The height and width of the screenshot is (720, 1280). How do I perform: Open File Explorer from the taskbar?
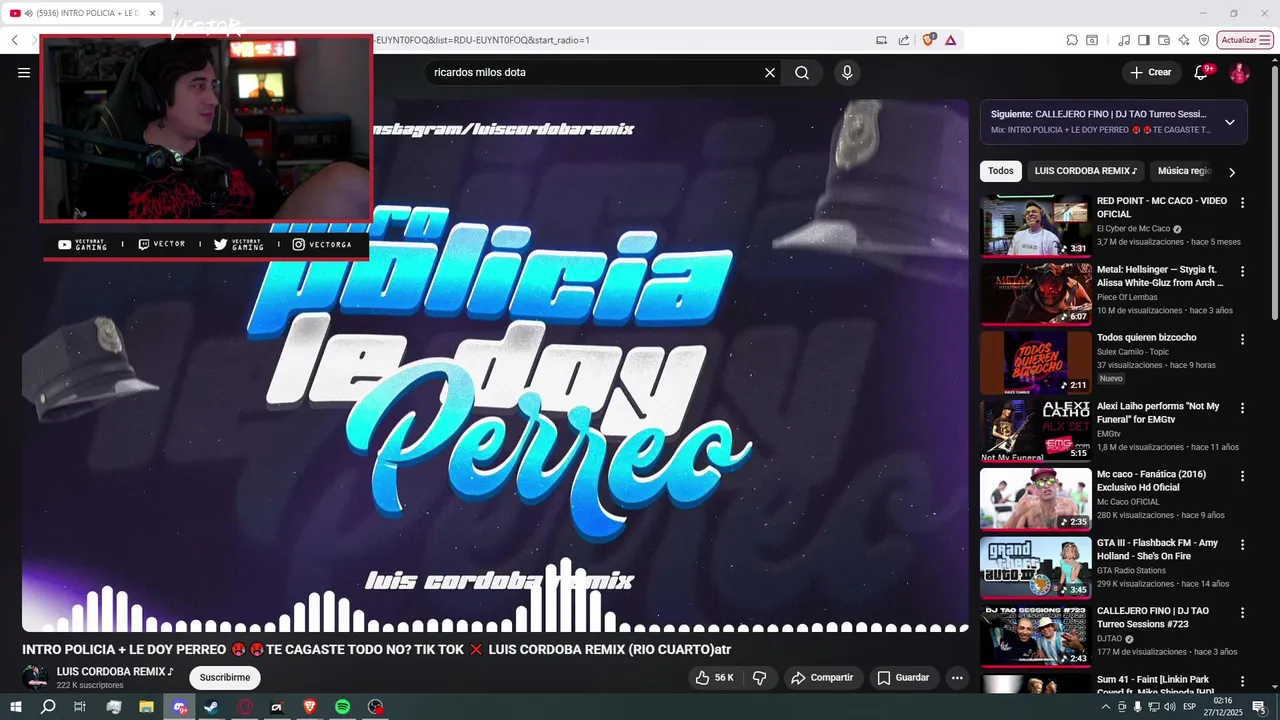[x=146, y=707]
